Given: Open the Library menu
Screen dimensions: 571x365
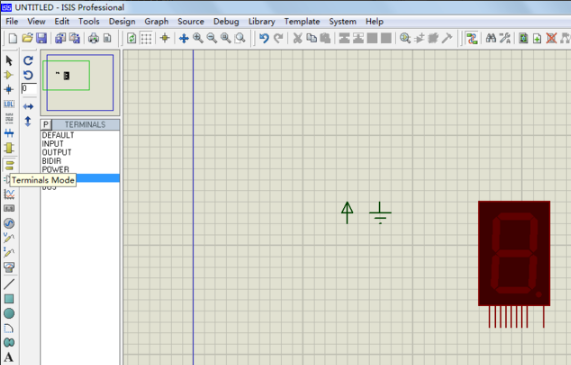Looking at the screenshot, I should click(x=261, y=21).
